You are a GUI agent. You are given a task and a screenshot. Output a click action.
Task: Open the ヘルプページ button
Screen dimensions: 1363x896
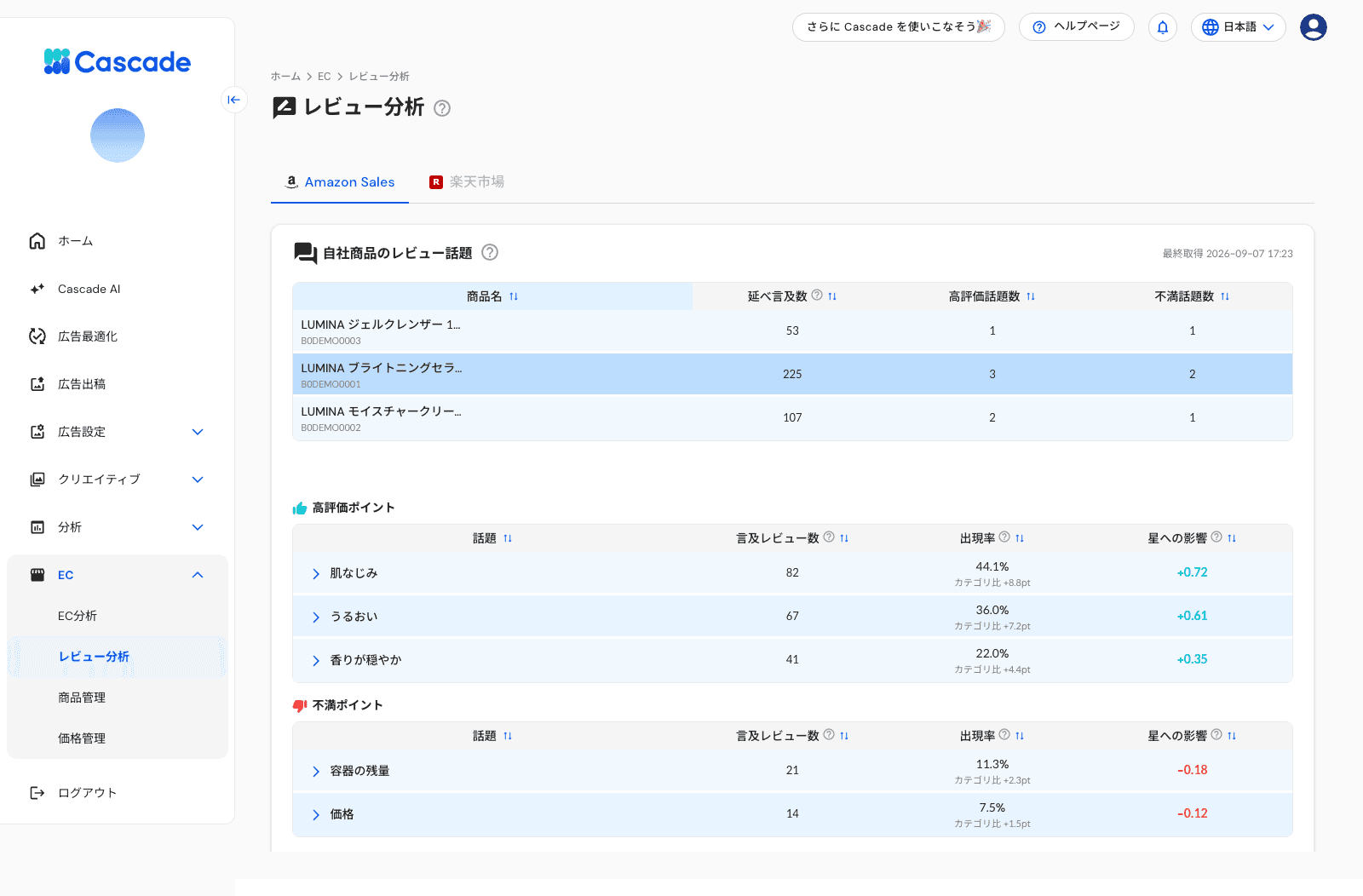point(1077,27)
